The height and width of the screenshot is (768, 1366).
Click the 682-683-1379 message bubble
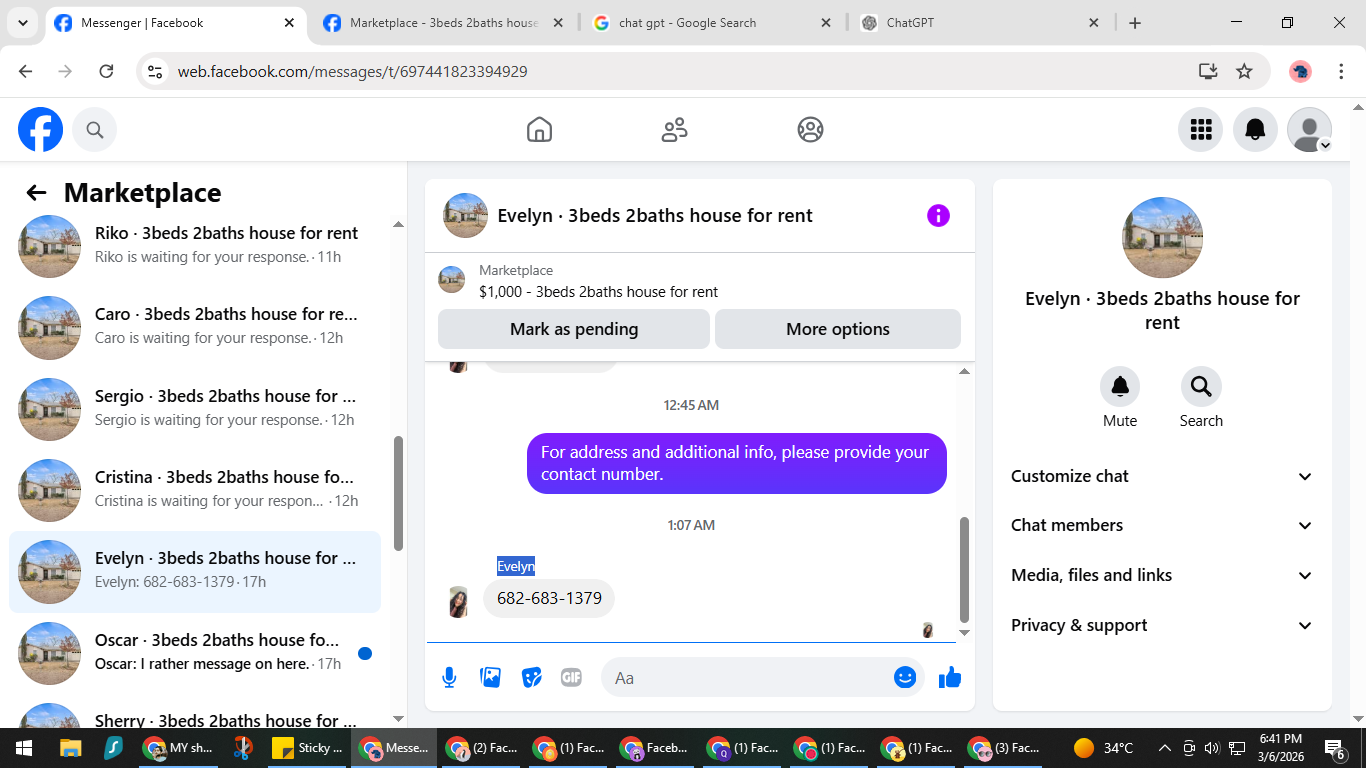(x=549, y=598)
